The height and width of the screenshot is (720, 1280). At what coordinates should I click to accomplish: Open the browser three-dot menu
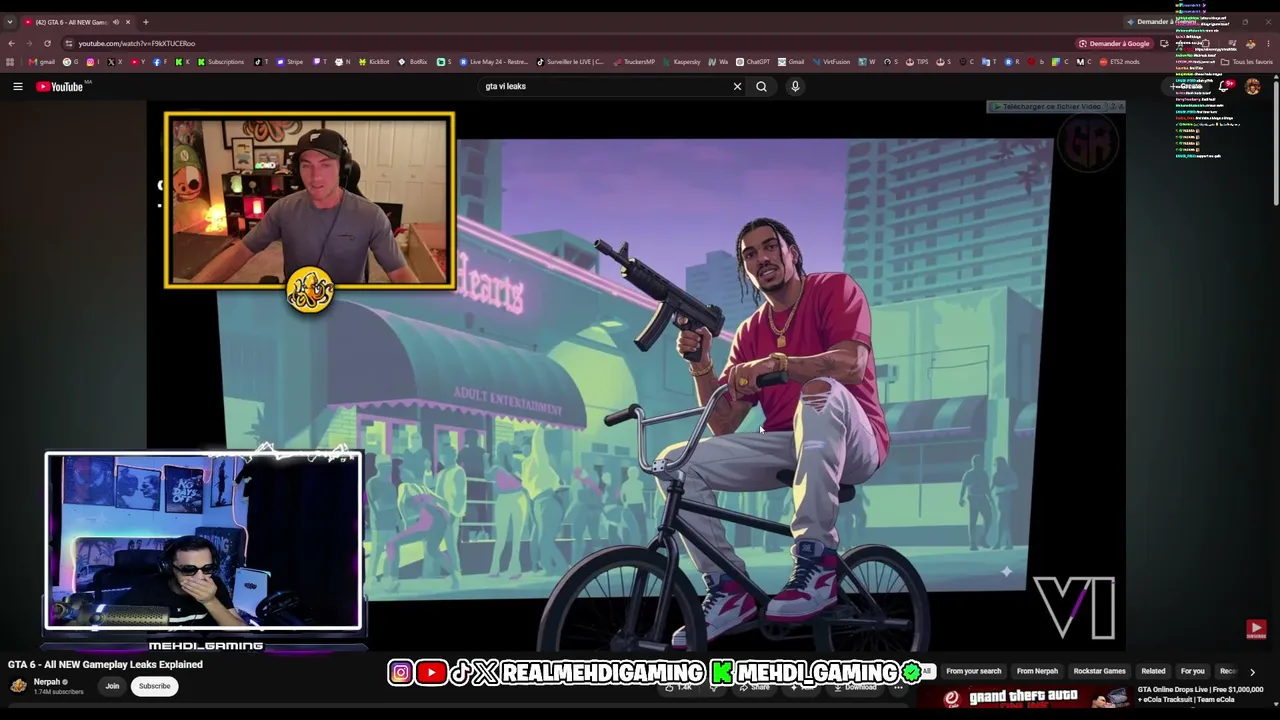(x=1267, y=44)
